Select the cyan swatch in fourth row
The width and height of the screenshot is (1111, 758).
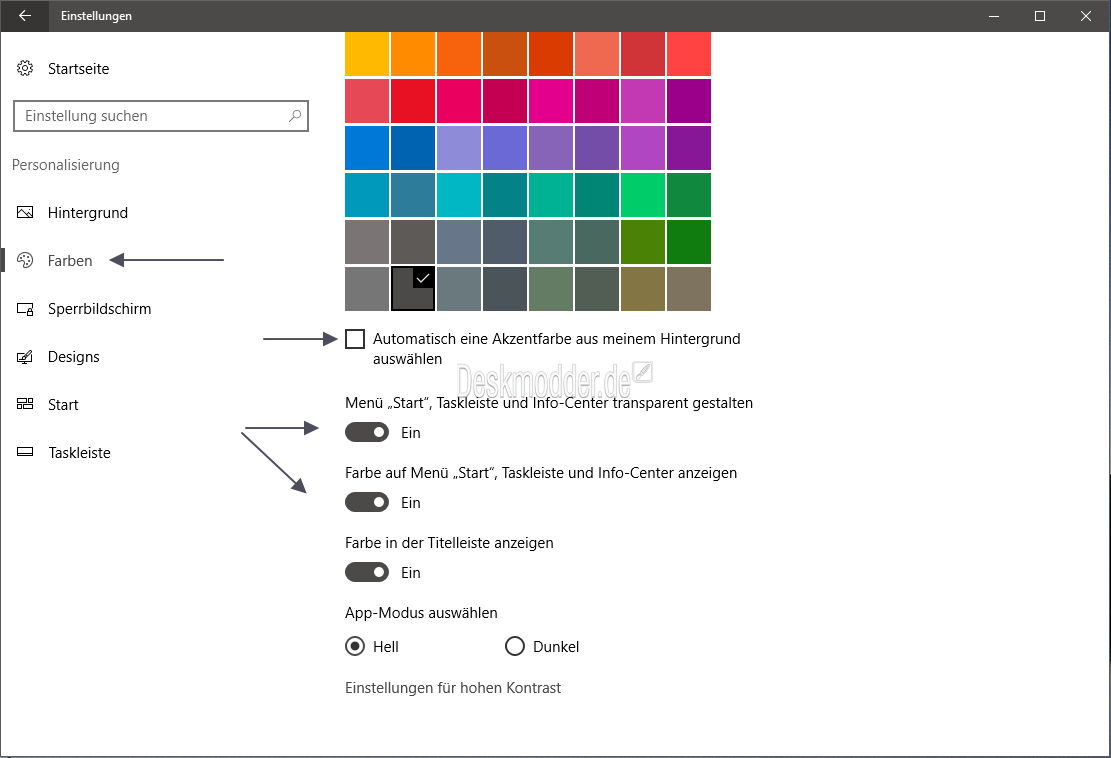tap(459, 195)
